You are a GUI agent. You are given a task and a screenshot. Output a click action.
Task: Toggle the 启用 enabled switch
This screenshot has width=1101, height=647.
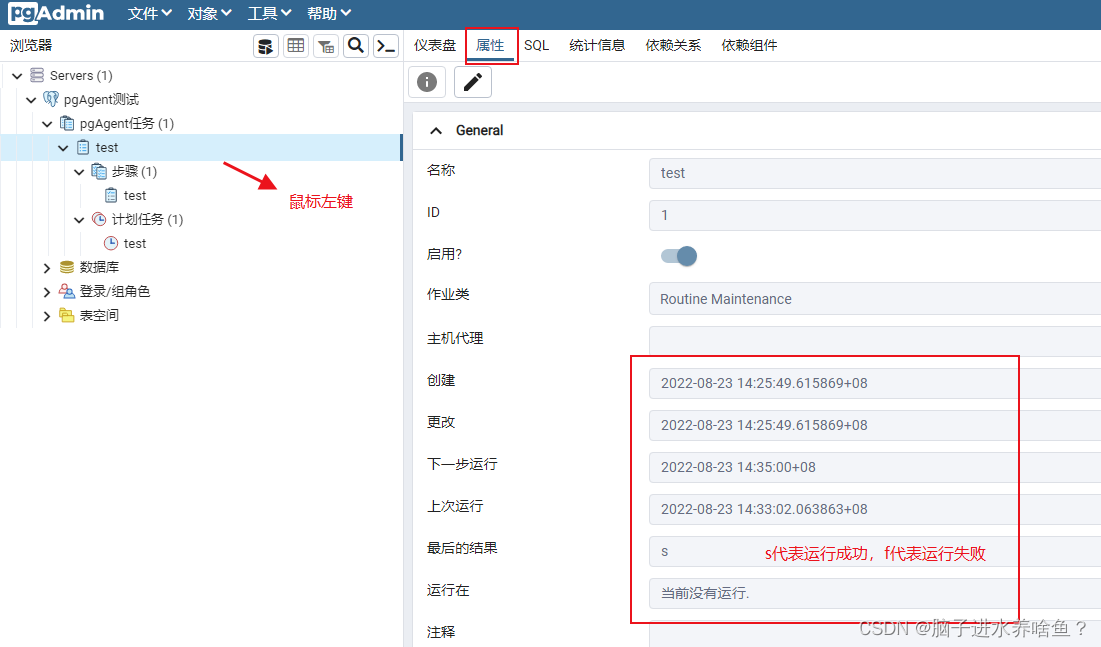tap(678, 256)
